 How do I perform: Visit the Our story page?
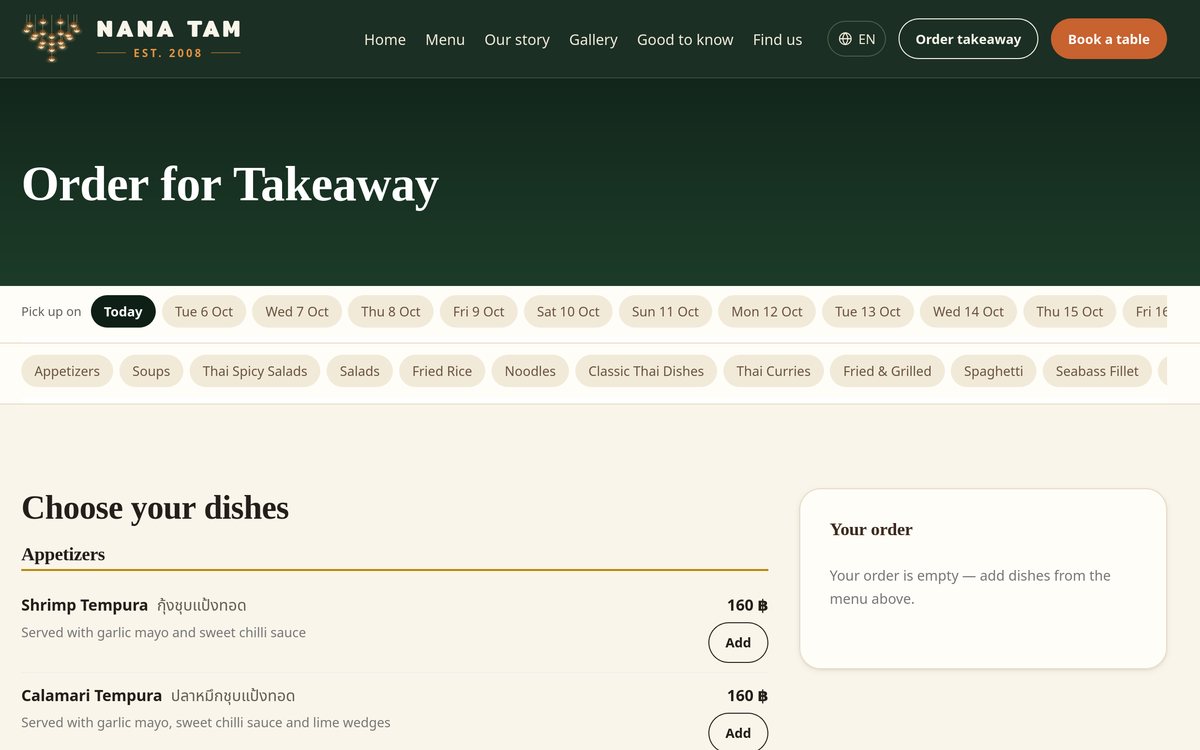pos(517,39)
